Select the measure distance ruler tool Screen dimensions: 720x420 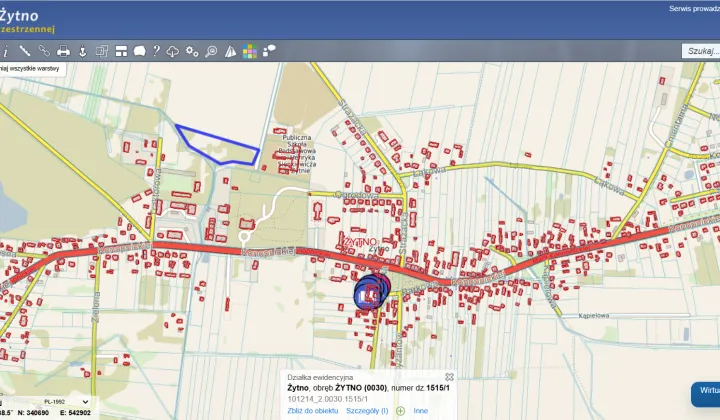point(25,51)
